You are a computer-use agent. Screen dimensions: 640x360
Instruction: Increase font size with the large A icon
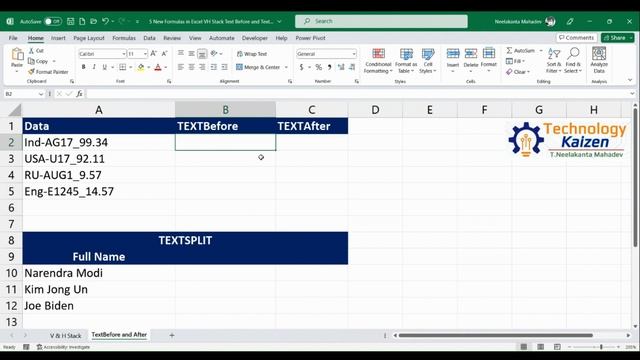click(154, 53)
